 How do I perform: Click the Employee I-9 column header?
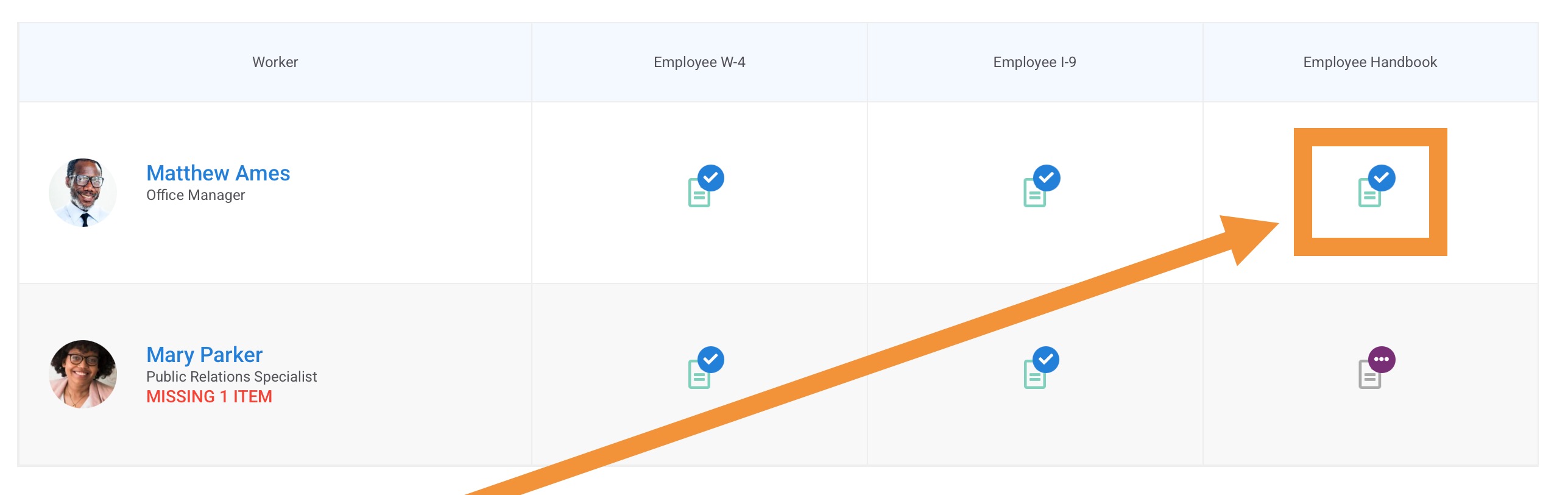point(1034,62)
